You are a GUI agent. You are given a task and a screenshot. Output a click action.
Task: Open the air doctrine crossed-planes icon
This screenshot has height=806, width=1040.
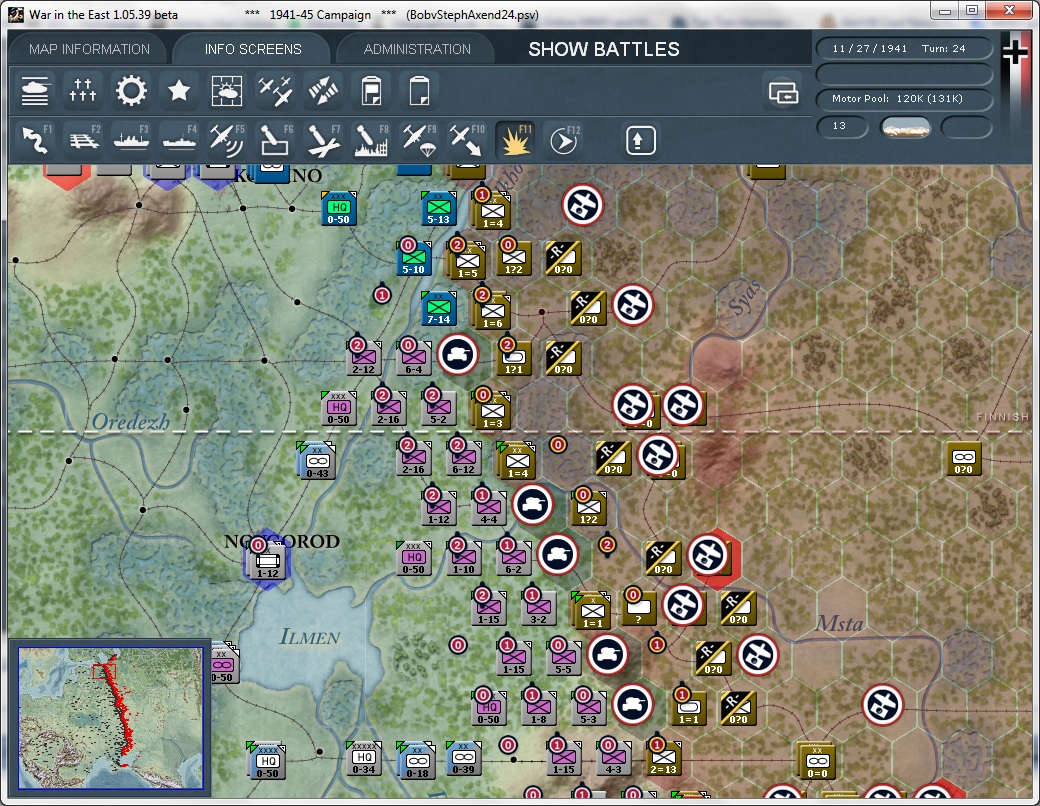point(275,91)
